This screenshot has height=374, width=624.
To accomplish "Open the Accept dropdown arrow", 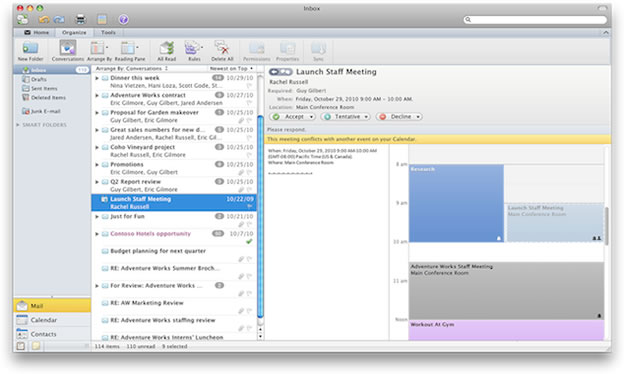I will [312, 117].
